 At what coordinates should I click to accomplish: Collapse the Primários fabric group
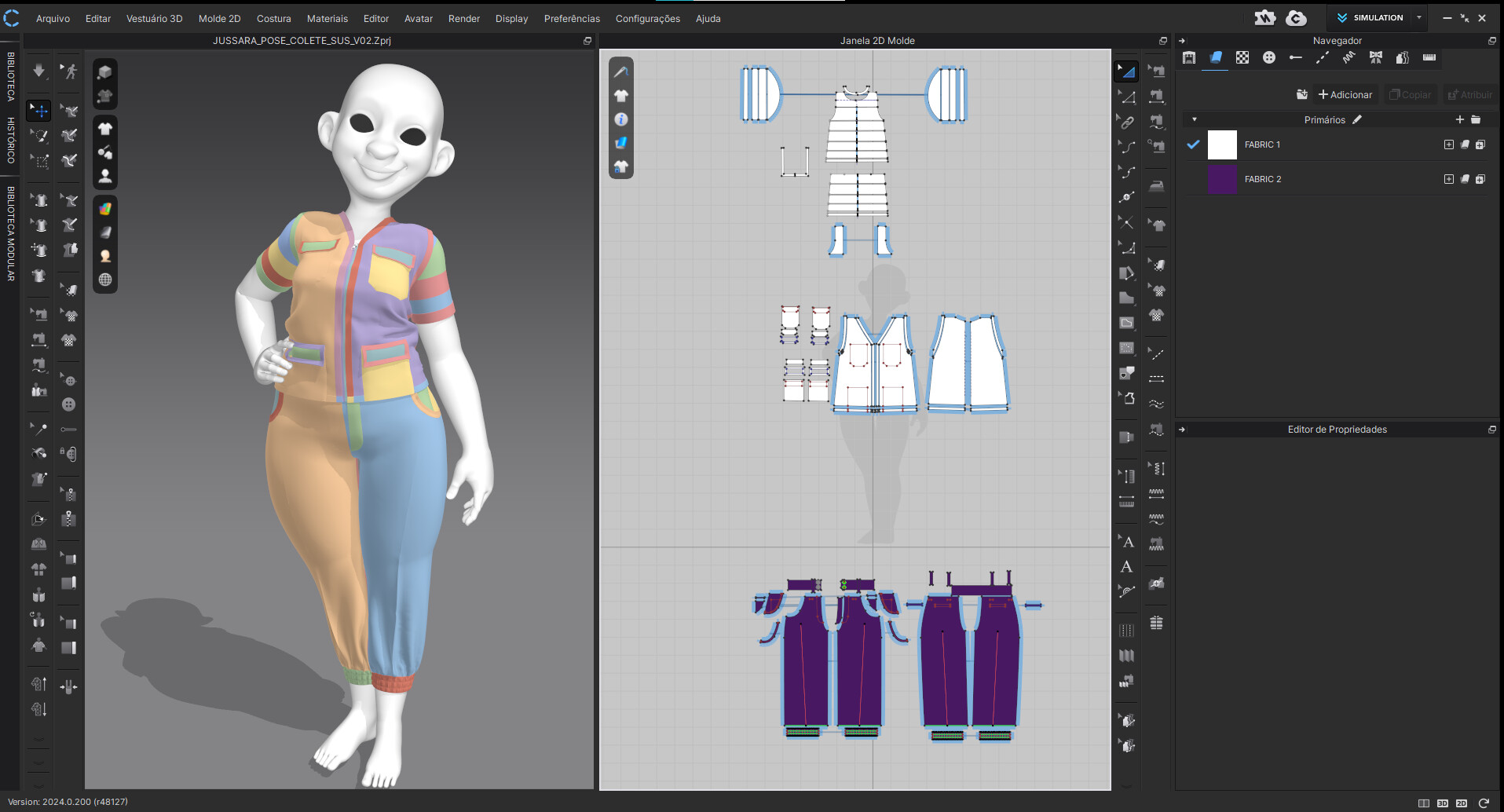[1195, 119]
